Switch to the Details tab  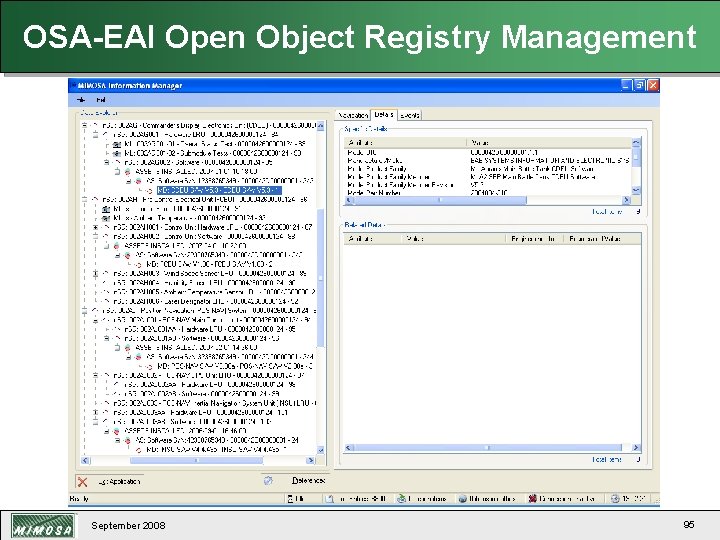(384, 114)
